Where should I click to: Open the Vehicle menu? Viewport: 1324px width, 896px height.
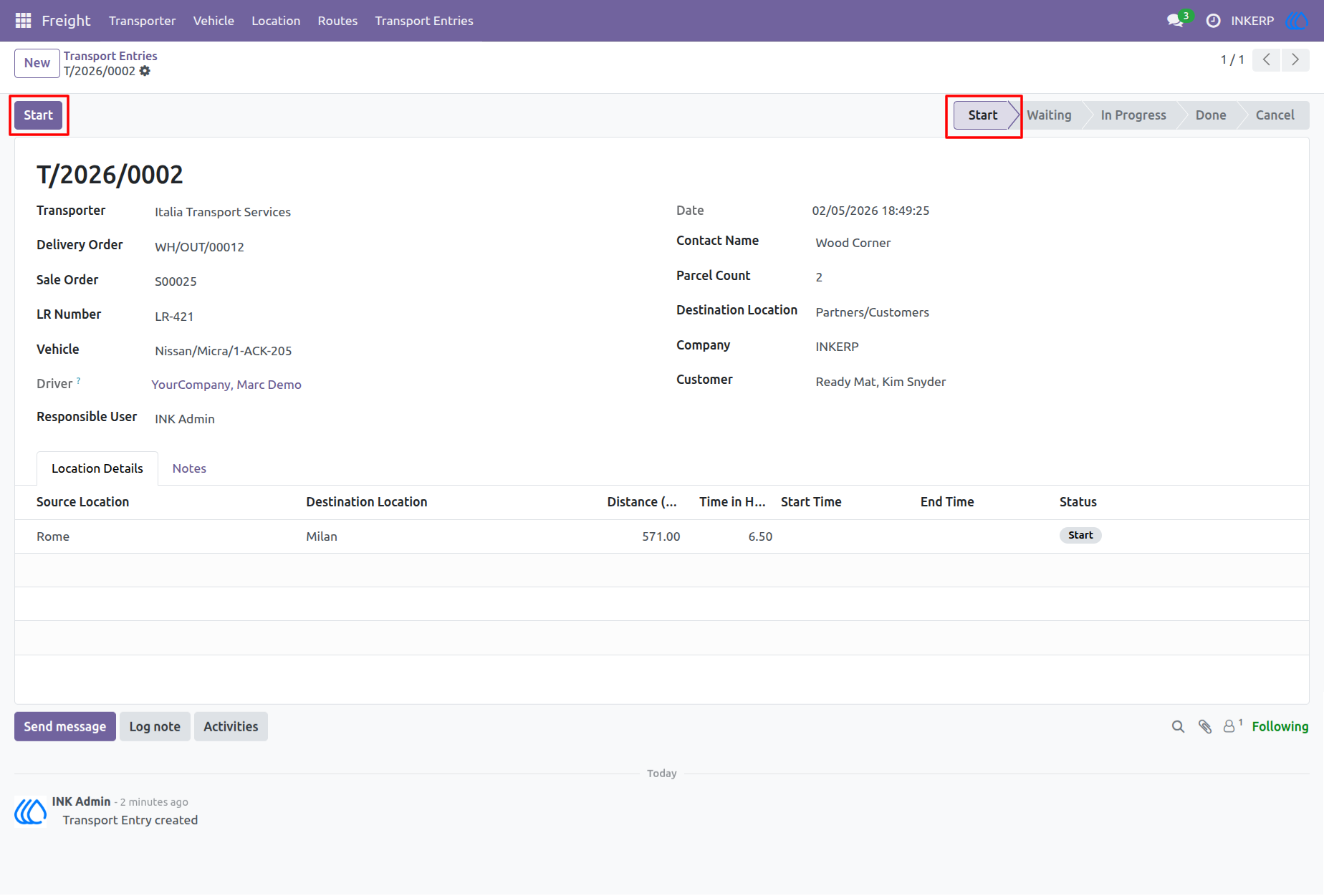(x=214, y=21)
